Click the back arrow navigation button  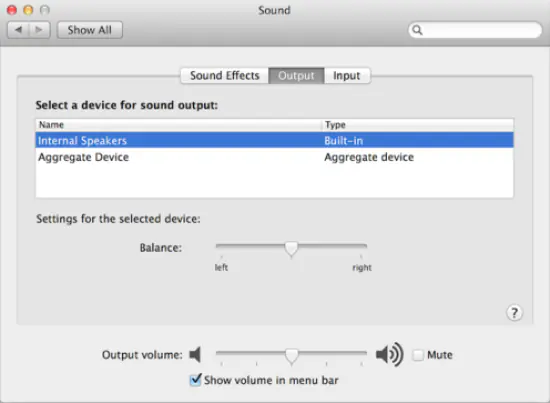18,30
